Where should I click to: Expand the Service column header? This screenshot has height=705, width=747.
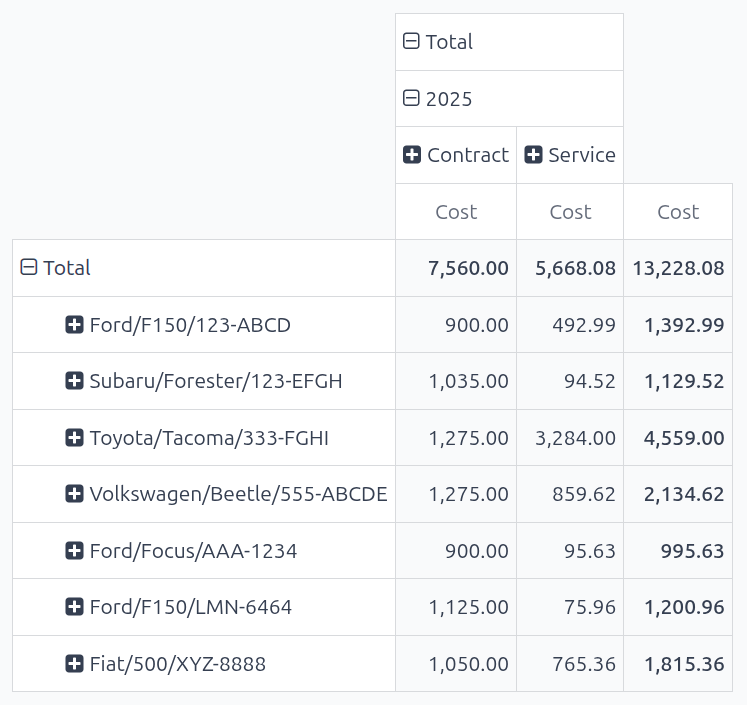click(533, 155)
